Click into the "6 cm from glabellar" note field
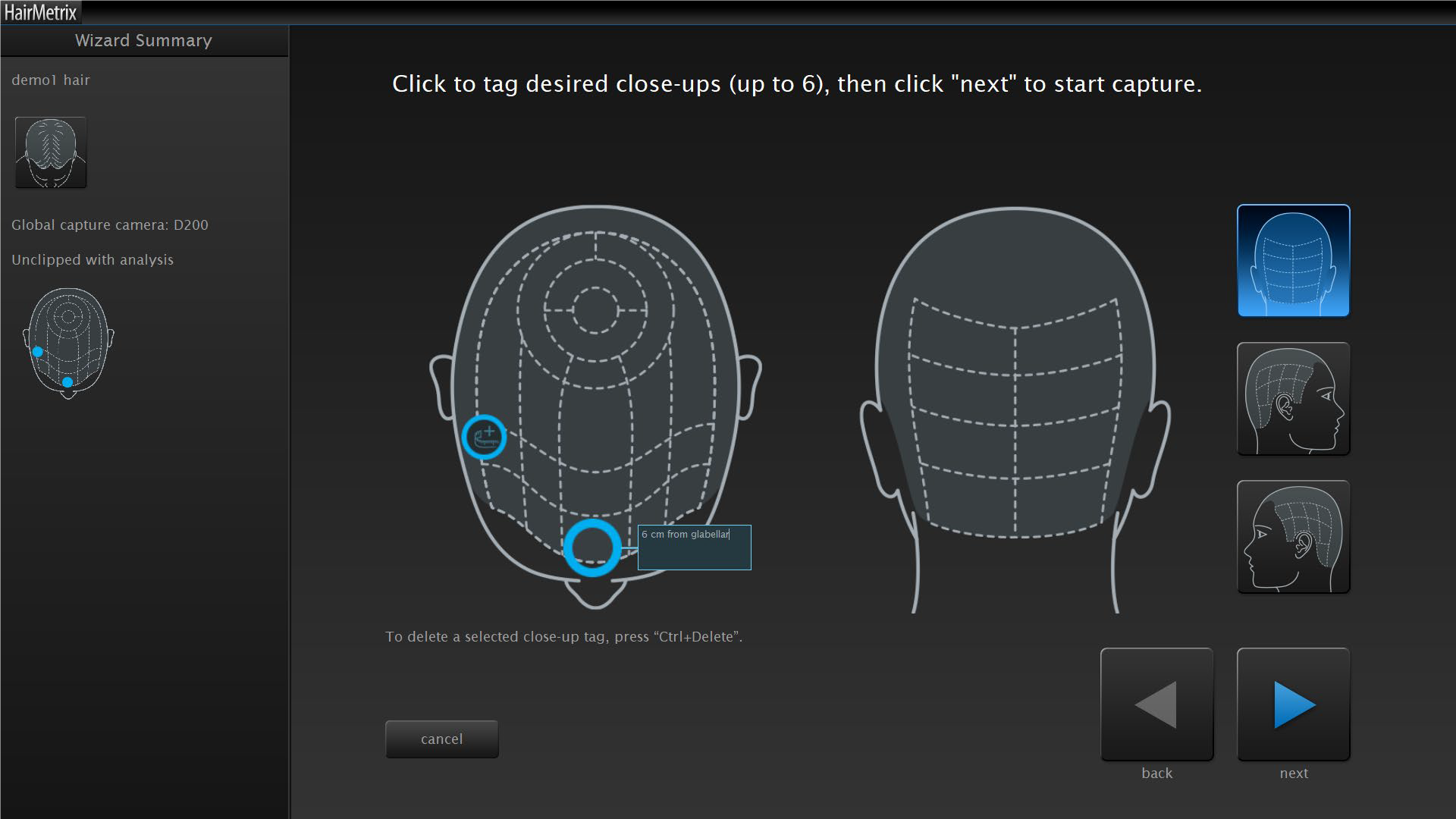Screen dimensions: 1456x819 click(694, 548)
